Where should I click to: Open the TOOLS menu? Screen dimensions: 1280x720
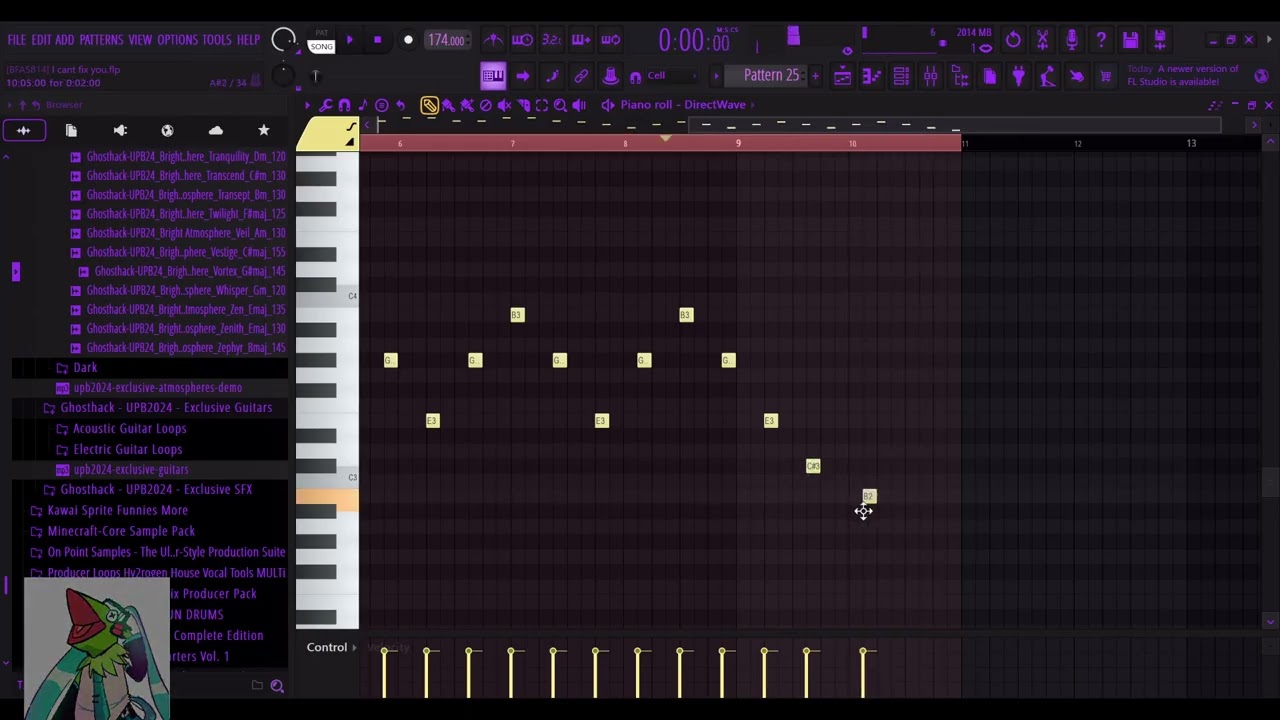pos(217,40)
